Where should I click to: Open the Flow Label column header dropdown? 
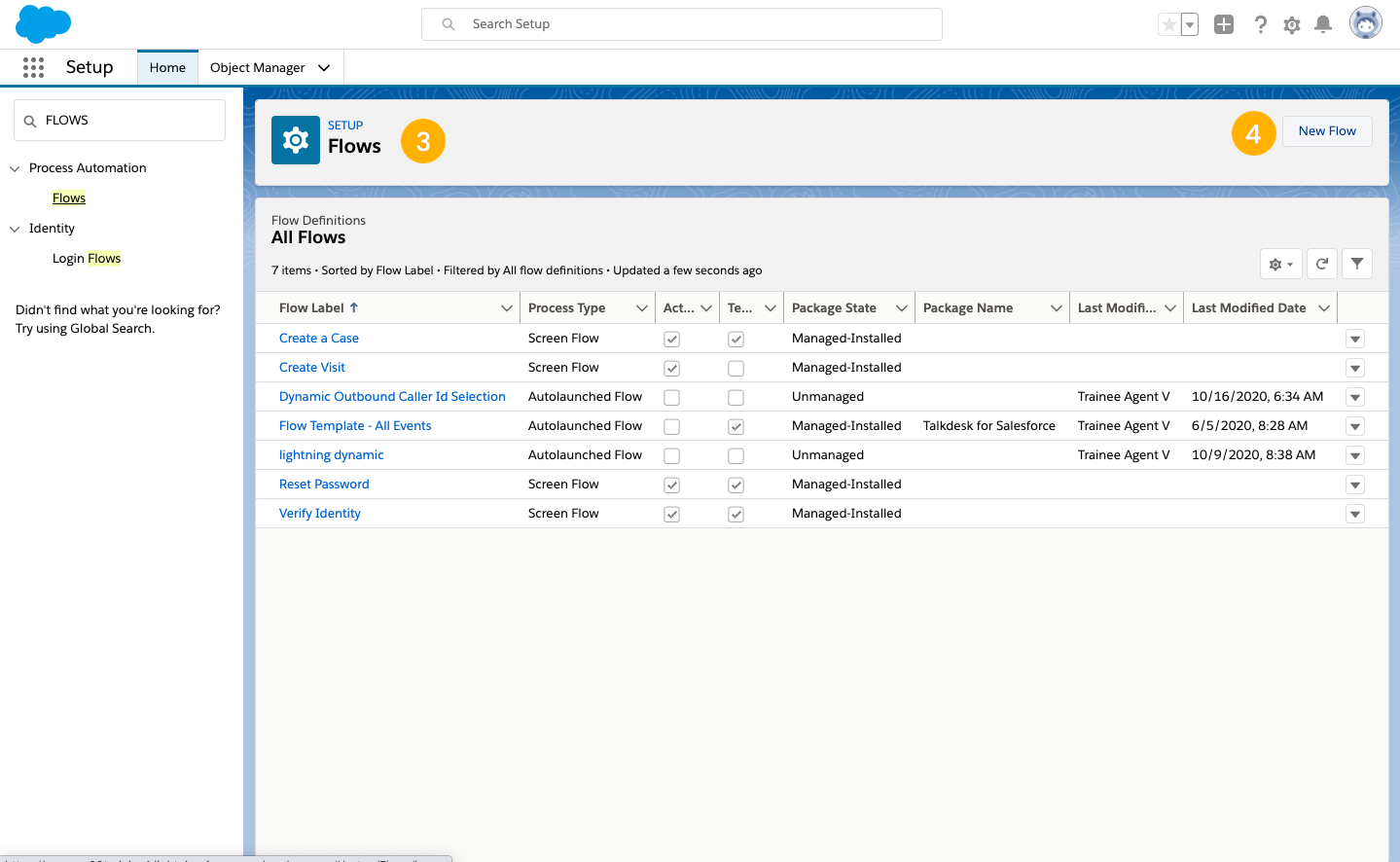508,307
